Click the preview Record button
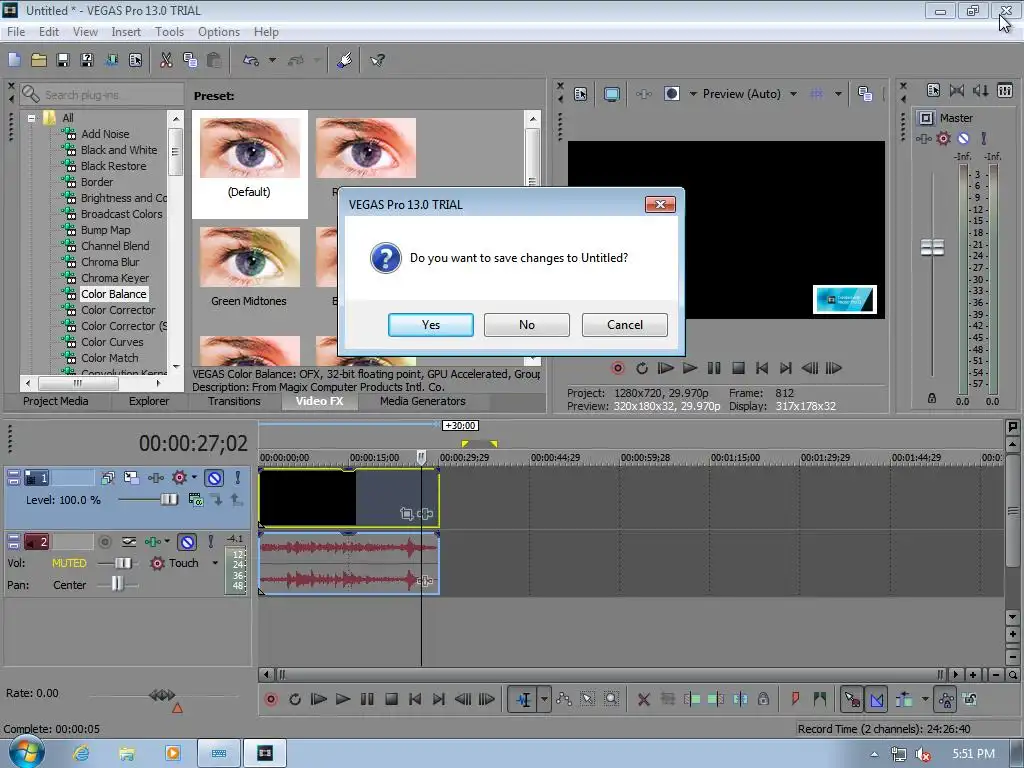Image resolution: width=1024 pixels, height=768 pixels. pos(617,368)
